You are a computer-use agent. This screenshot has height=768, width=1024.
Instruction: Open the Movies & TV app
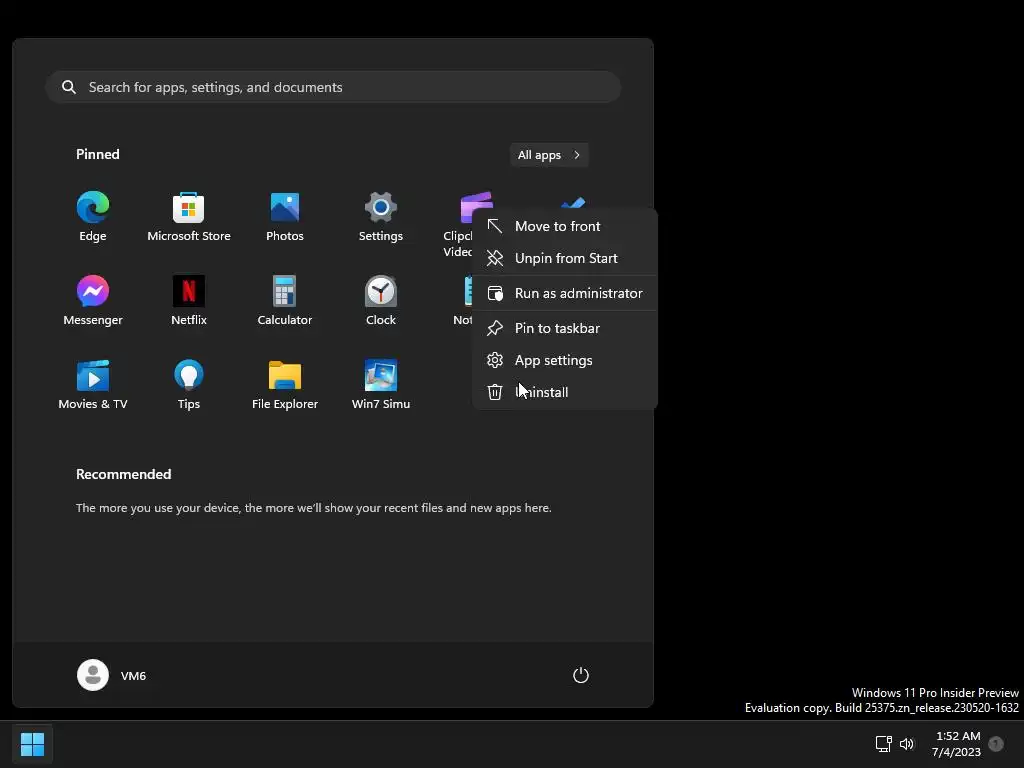pyautogui.click(x=93, y=385)
